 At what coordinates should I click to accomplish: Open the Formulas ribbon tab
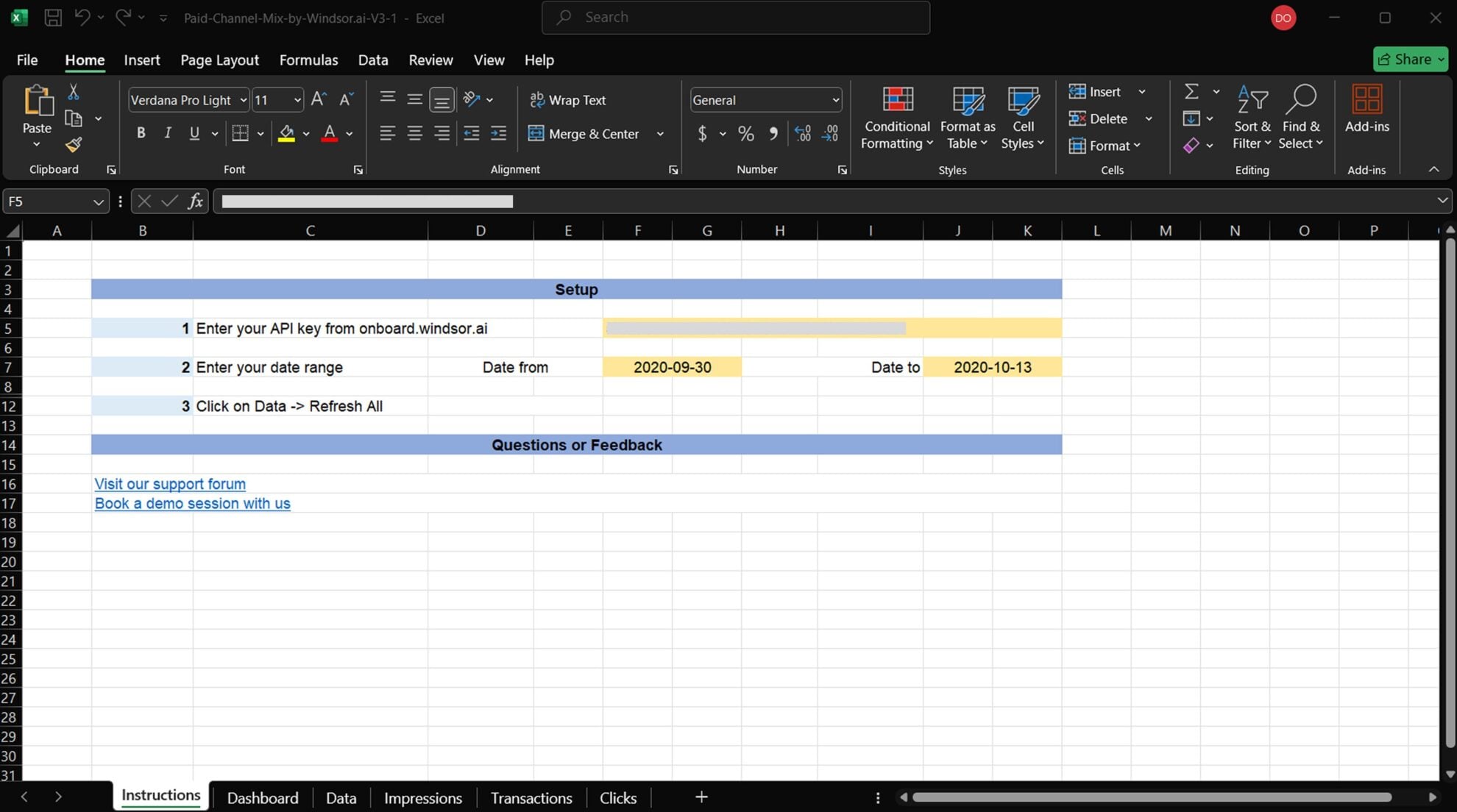point(308,60)
